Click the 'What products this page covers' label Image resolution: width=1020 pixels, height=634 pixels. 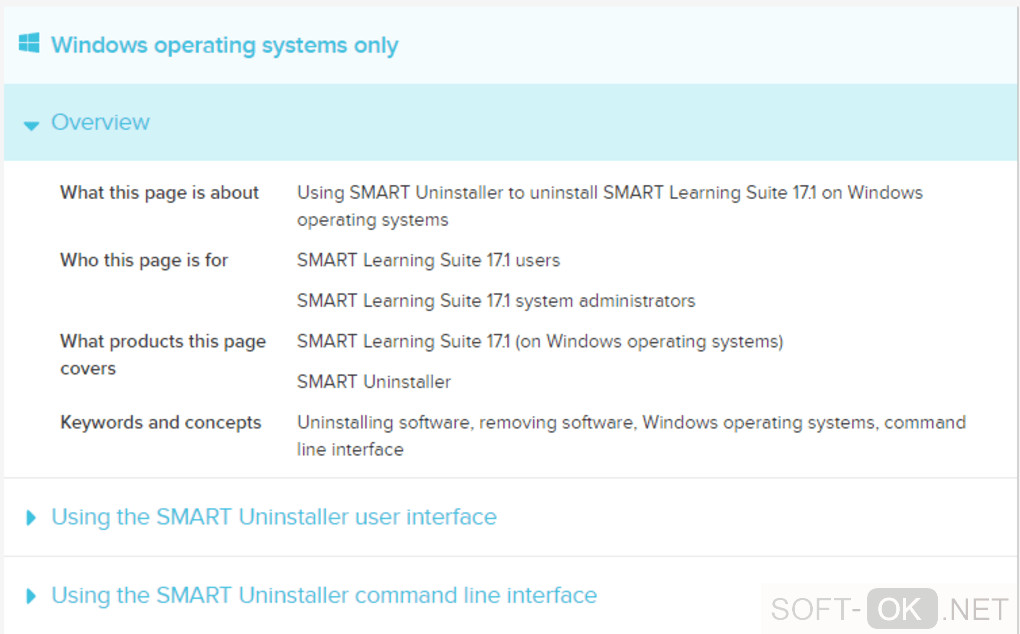pyautogui.click(x=163, y=355)
